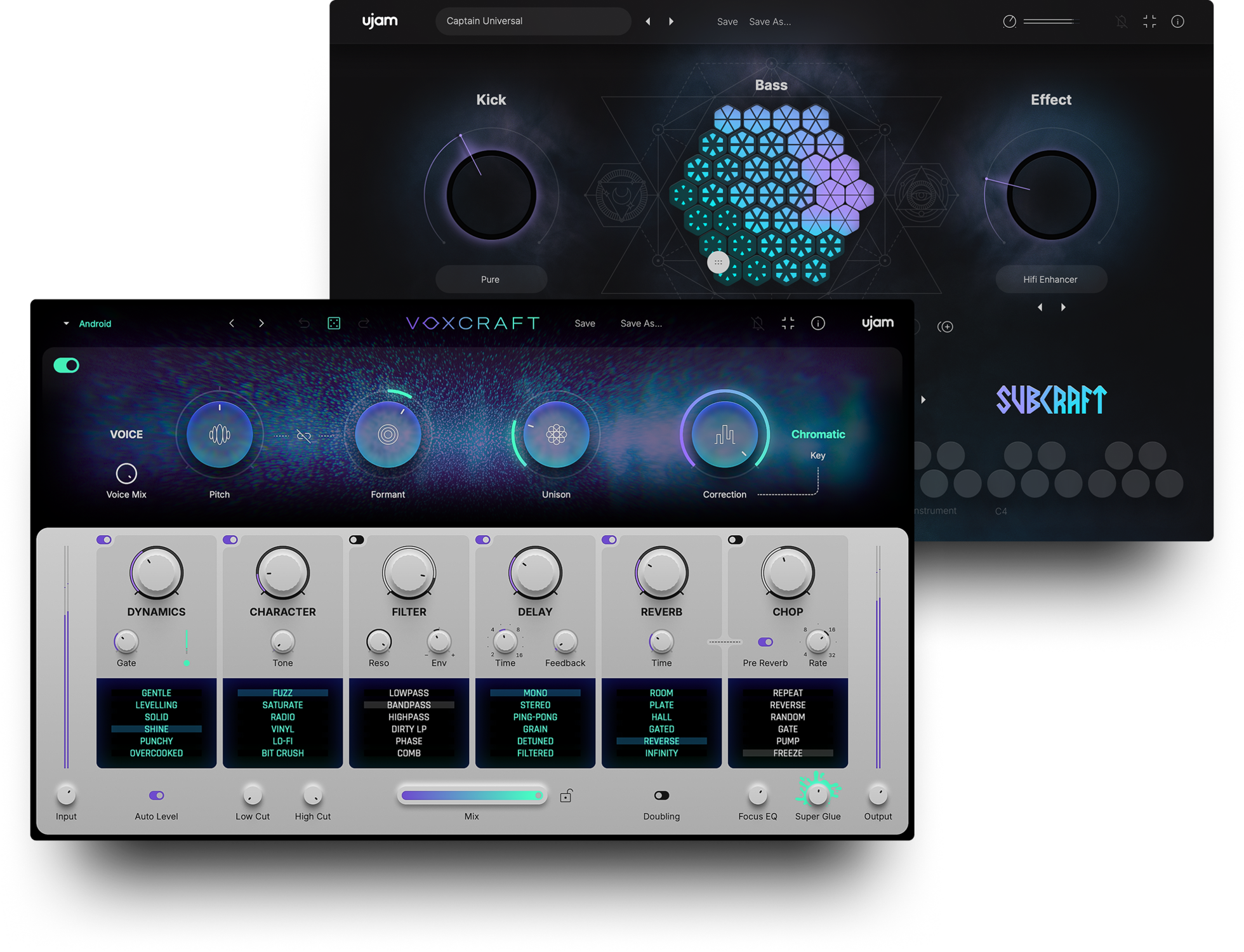Toggle the Character module switch

click(230, 540)
